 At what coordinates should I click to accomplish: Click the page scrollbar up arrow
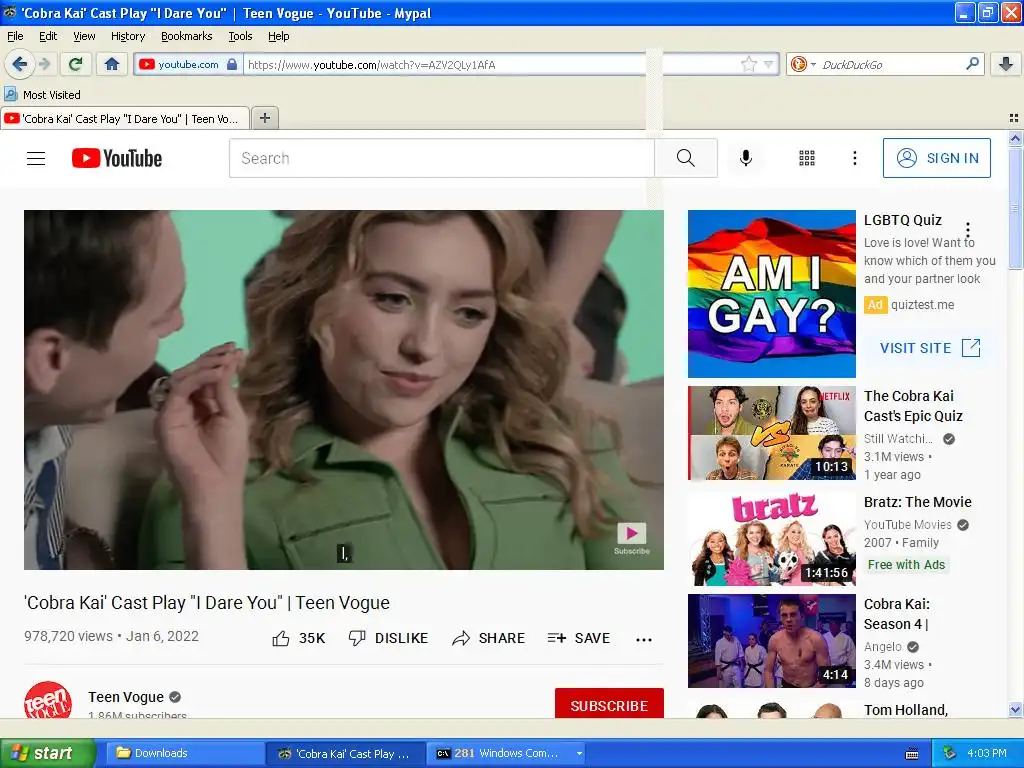pyautogui.click(x=1015, y=138)
